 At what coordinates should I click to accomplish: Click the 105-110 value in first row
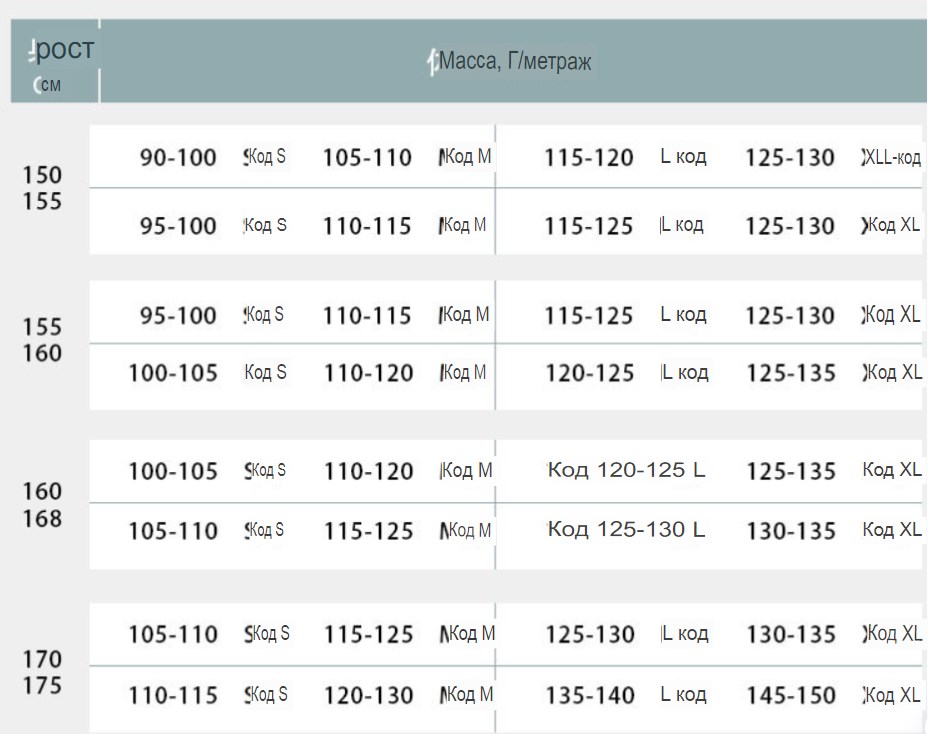tap(367, 157)
